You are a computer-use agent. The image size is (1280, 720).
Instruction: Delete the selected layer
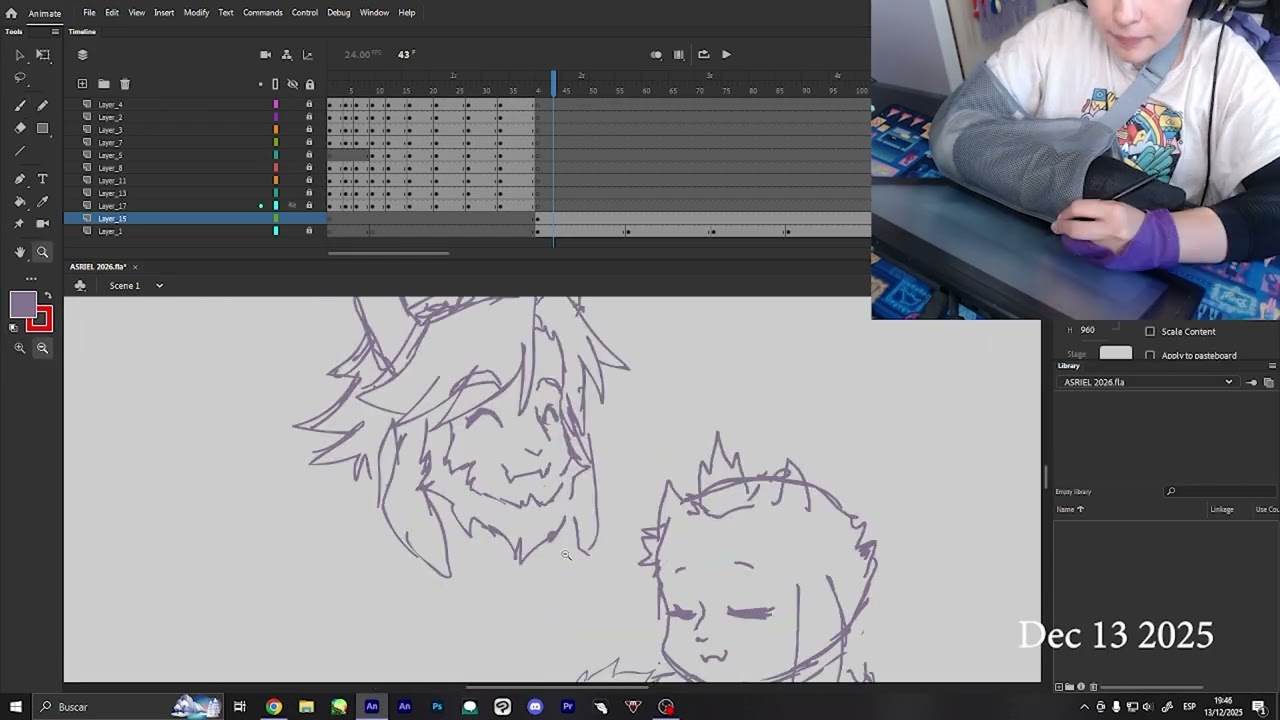[x=125, y=84]
